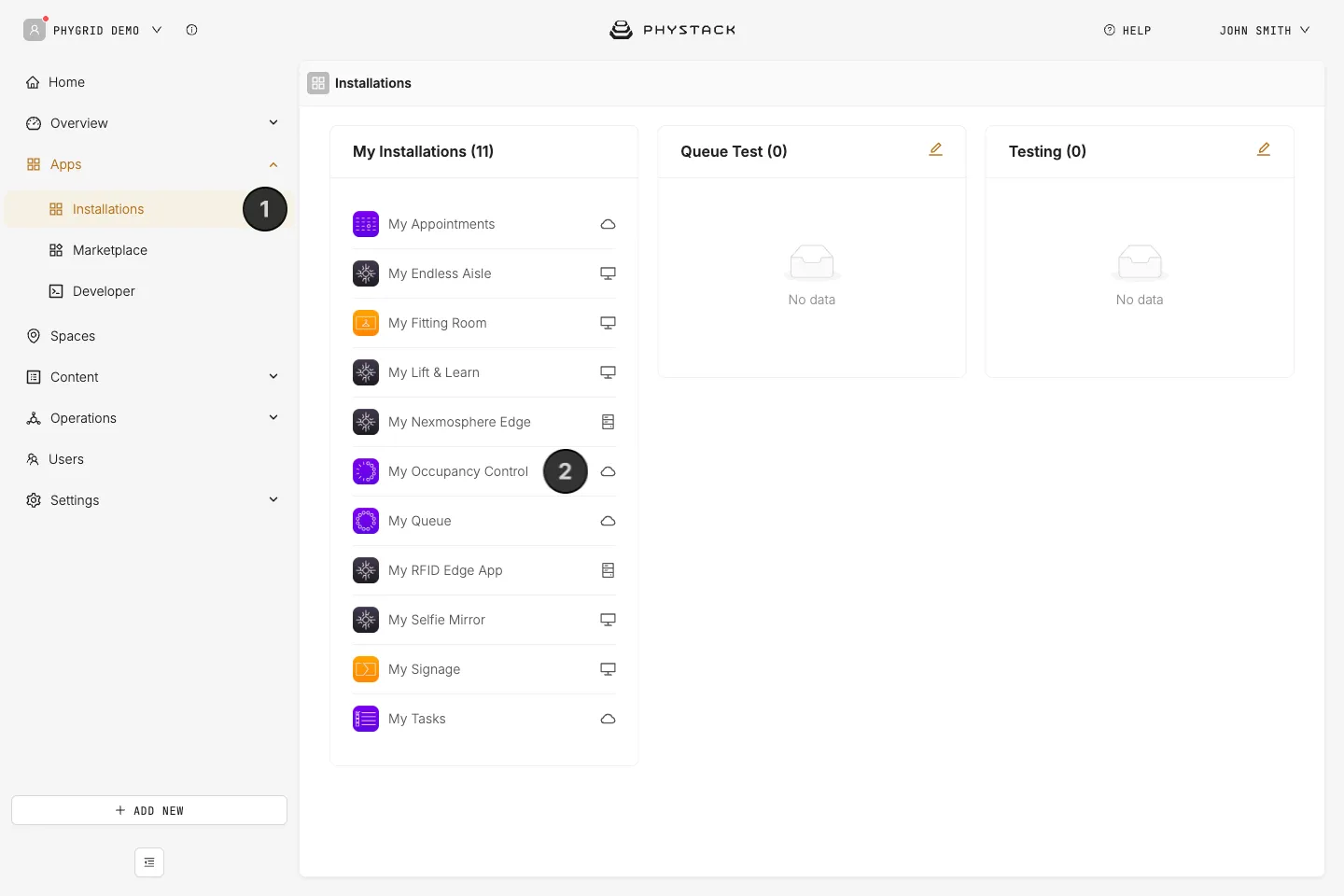Click the My Appointments app icon

[x=366, y=224]
